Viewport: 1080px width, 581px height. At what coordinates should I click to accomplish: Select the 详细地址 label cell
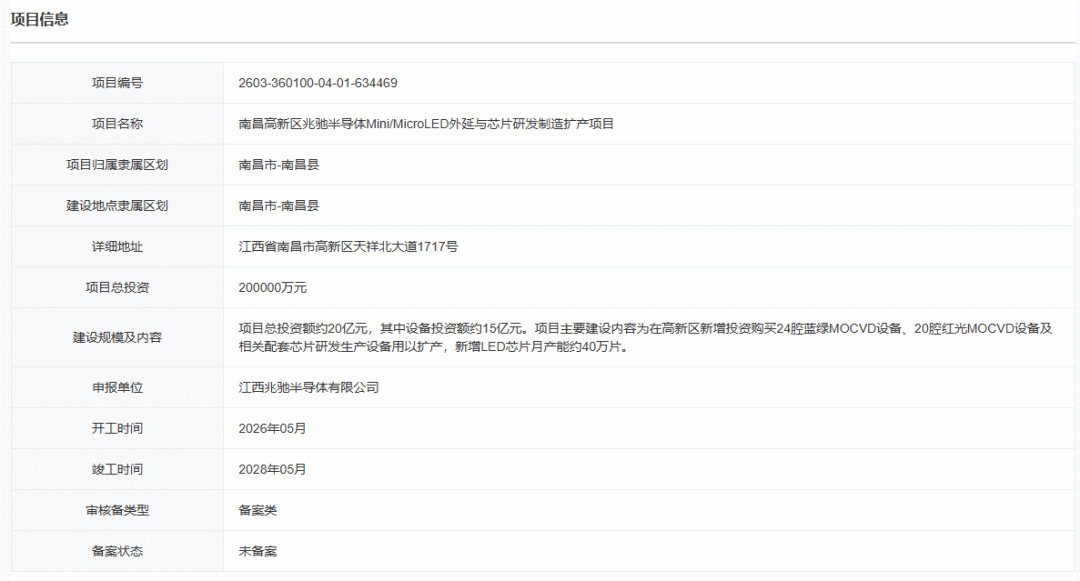pyautogui.click(x=117, y=247)
